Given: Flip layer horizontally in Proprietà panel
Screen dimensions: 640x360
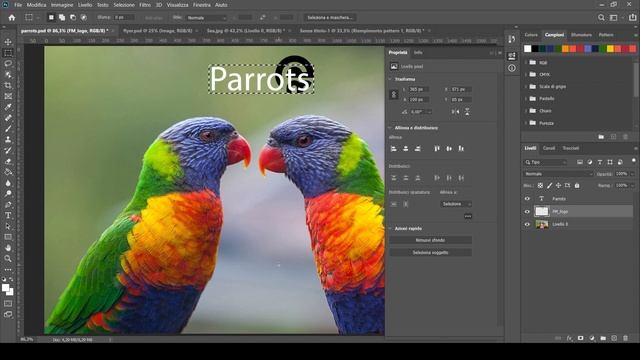Looking at the screenshot, I should click(456, 111).
